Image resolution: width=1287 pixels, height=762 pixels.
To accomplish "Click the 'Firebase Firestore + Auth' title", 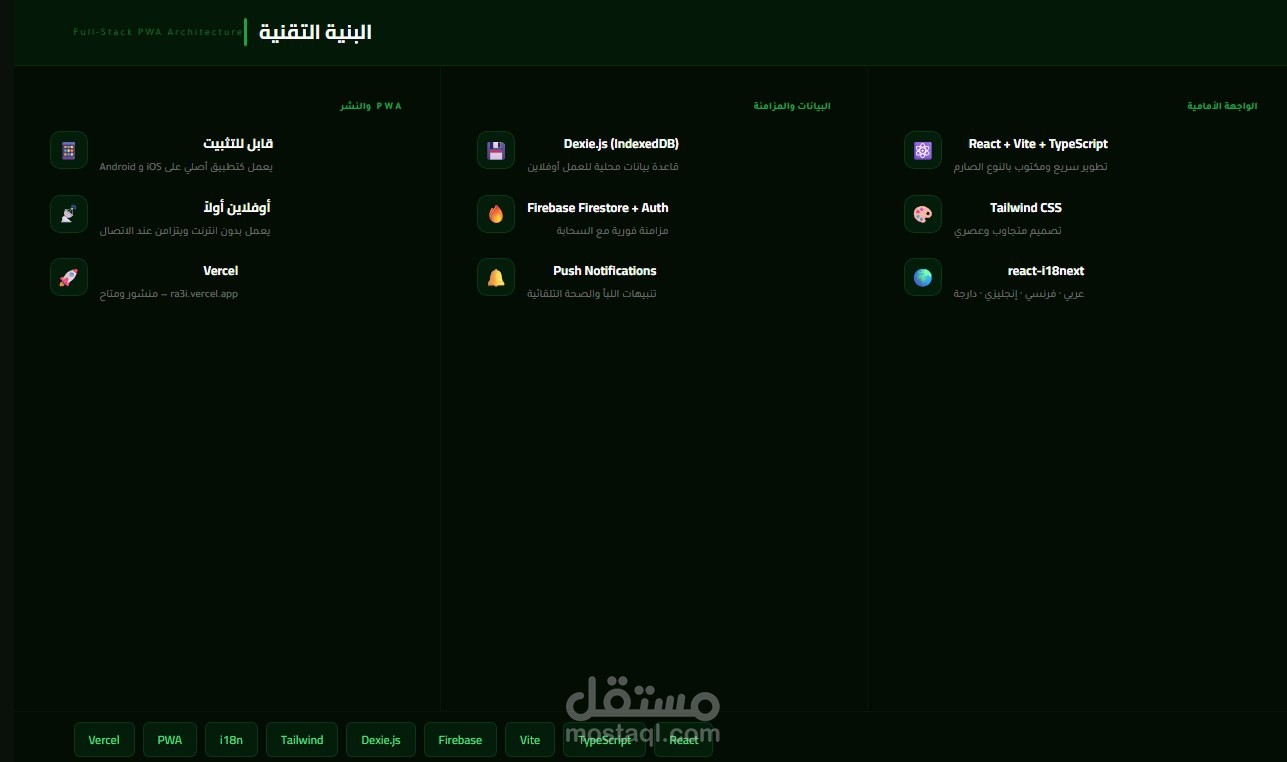I will coord(598,208).
